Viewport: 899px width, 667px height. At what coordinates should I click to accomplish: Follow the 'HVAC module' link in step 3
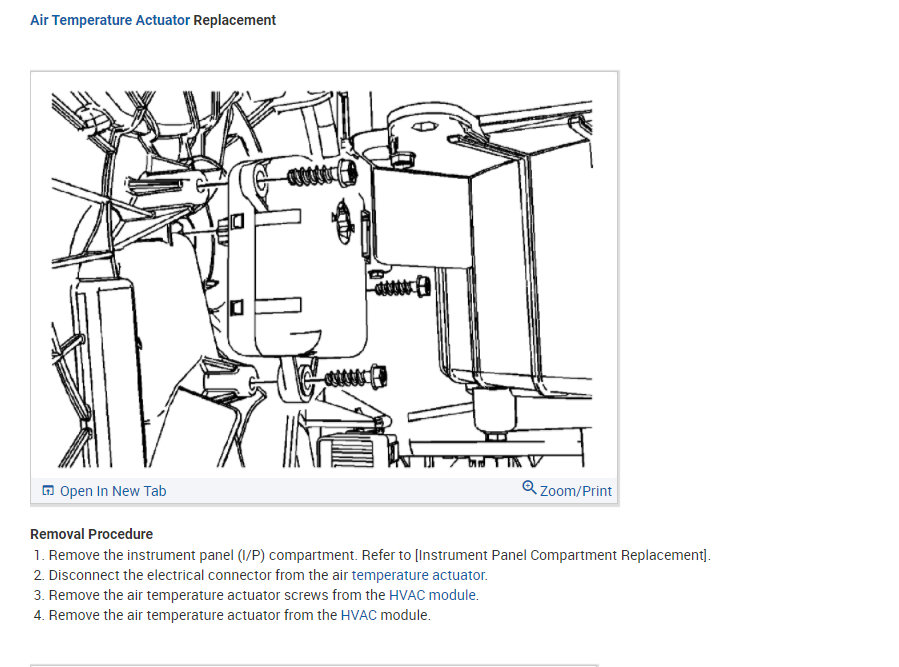click(432, 595)
